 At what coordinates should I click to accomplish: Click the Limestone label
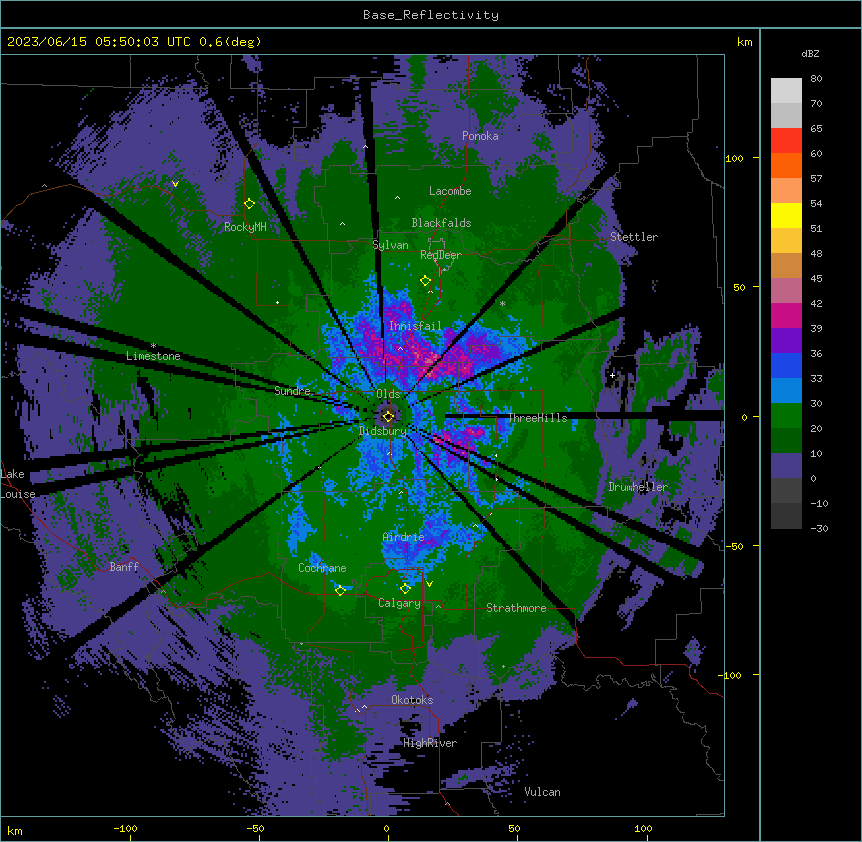[x=153, y=356]
